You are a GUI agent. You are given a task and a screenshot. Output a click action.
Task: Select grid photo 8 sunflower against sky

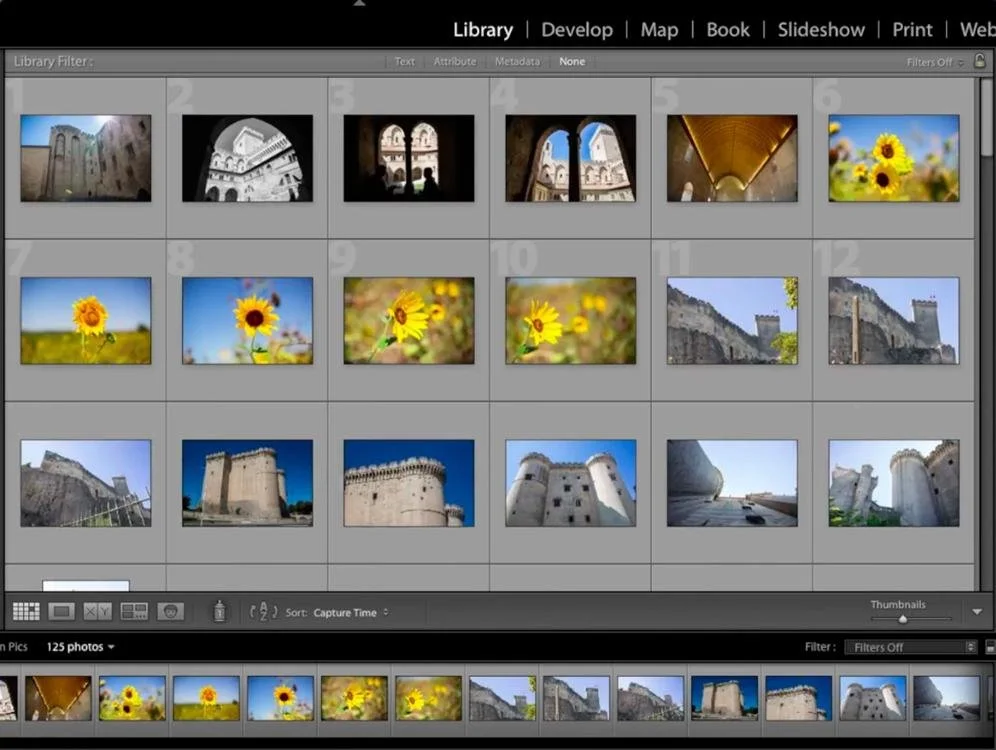[247, 321]
